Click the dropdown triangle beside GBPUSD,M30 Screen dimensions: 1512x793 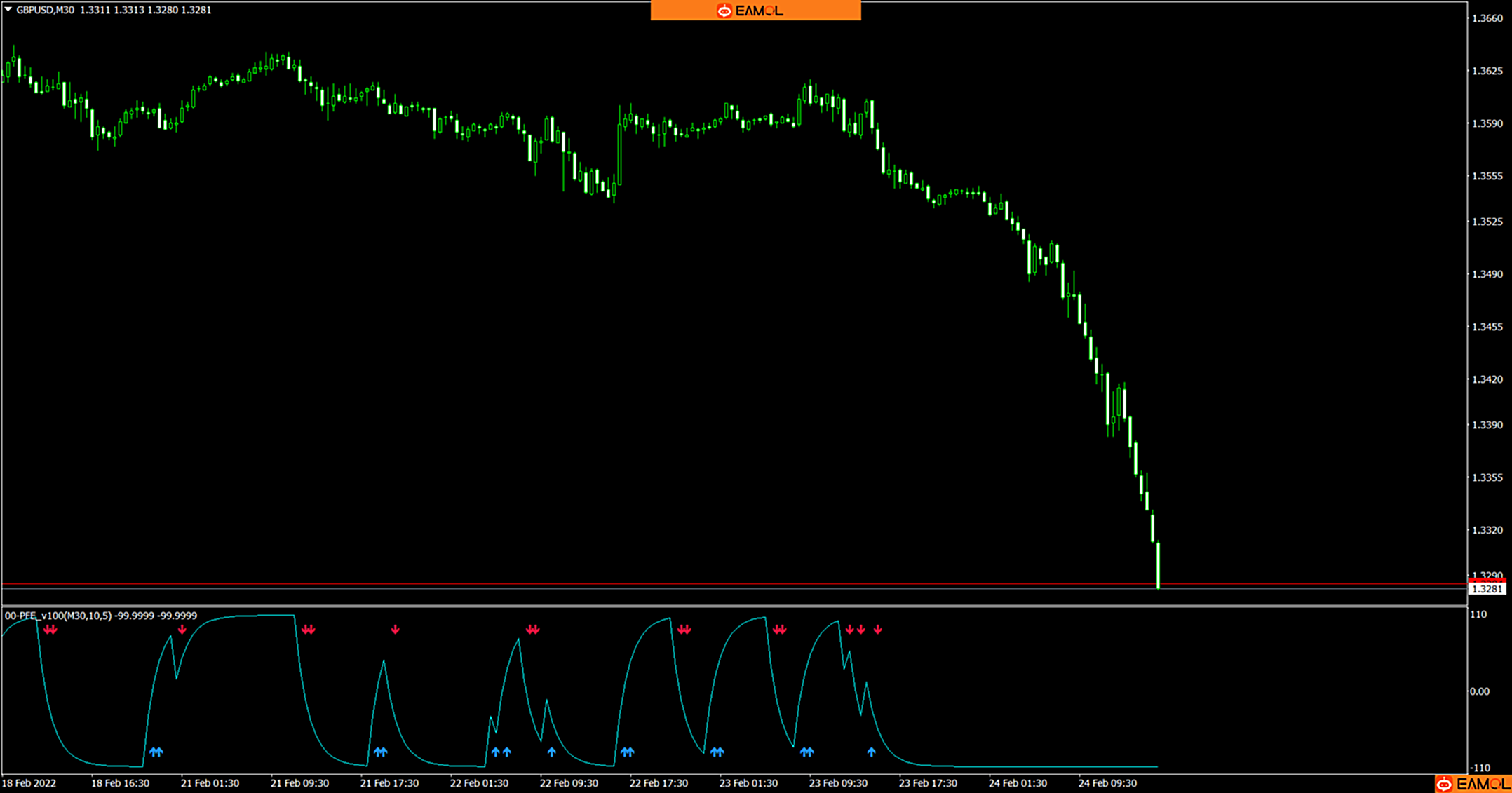8,10
